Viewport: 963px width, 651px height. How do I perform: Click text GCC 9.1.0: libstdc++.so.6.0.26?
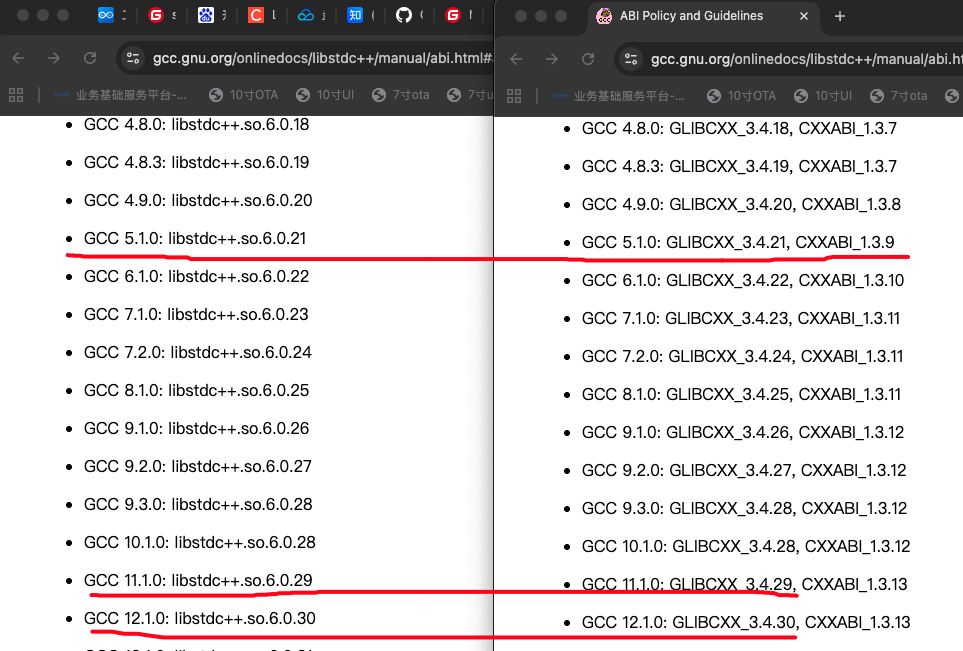point(197,429)
